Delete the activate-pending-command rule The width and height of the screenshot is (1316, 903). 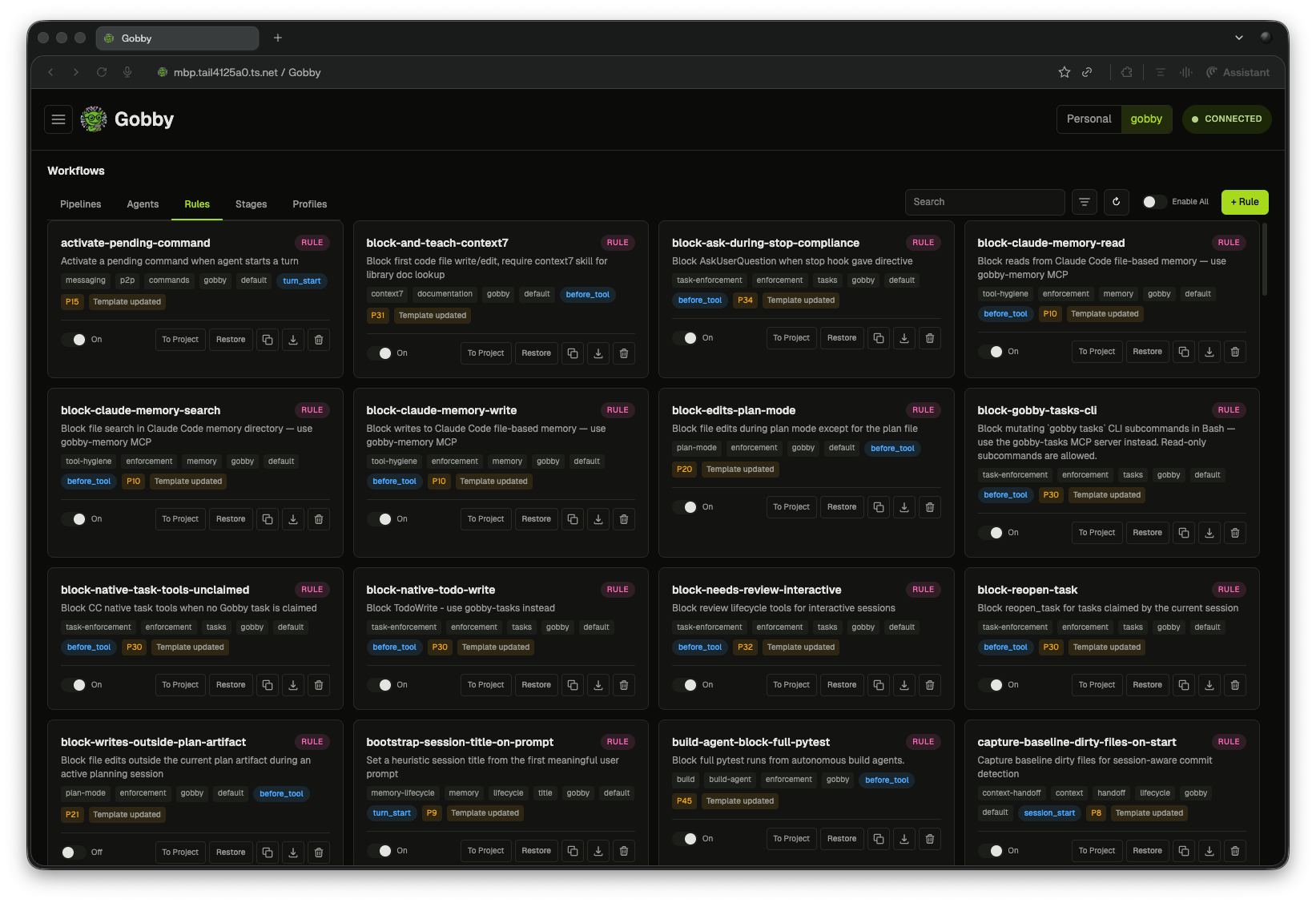[x=319, y=340]
